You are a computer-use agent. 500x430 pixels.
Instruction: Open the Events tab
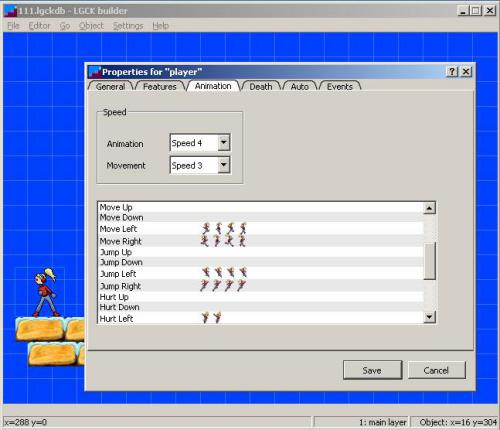coord(340,87)
